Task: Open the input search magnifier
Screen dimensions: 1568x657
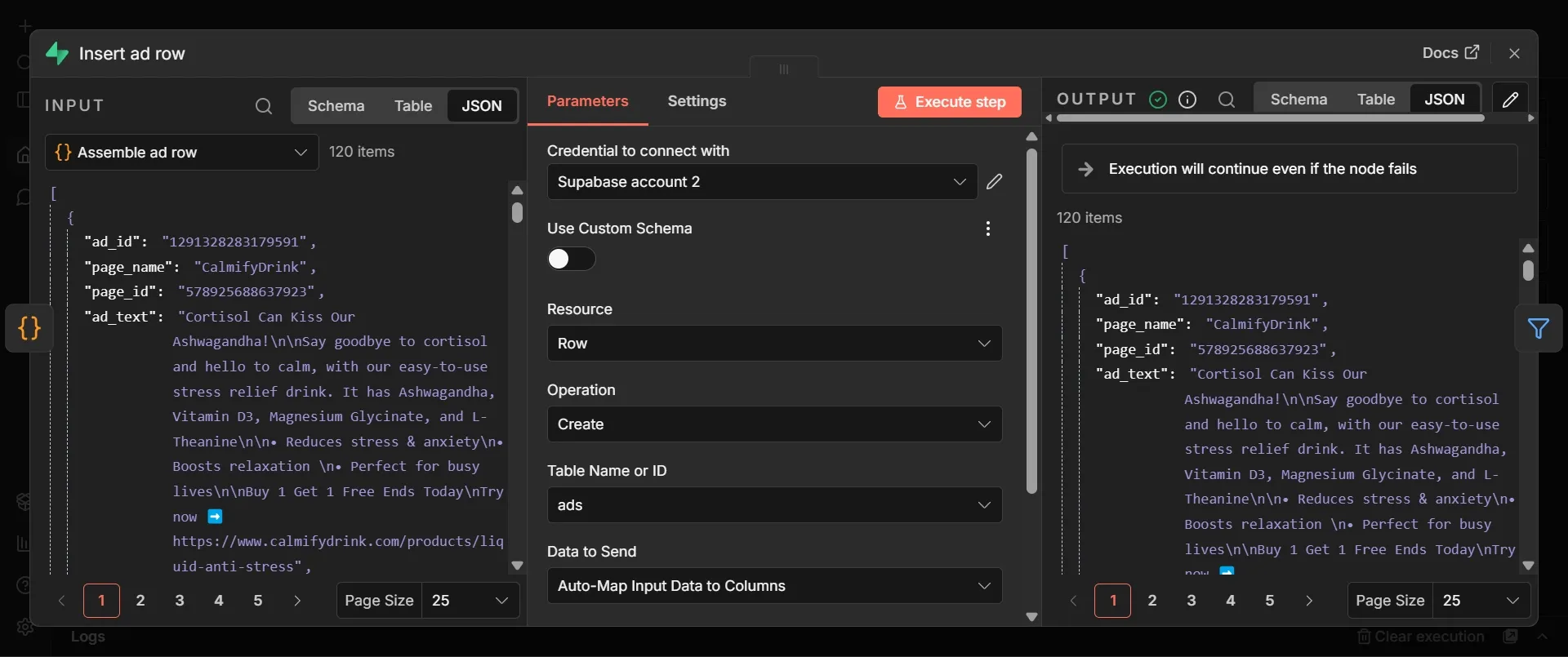Action: pyautogui.click(x=263, y=106)
